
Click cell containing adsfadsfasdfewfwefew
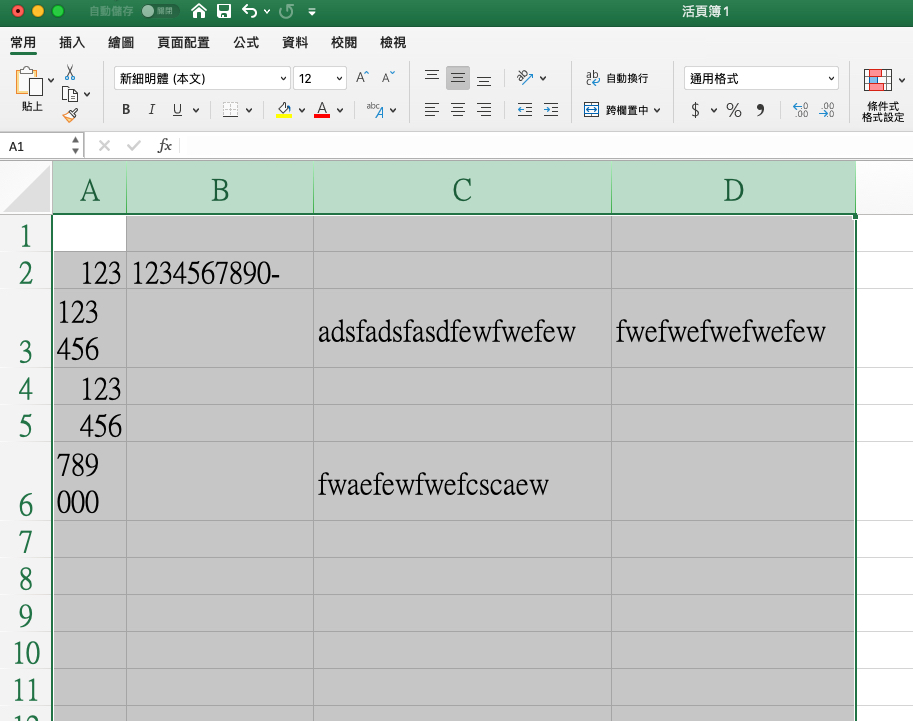pos(462,328)
